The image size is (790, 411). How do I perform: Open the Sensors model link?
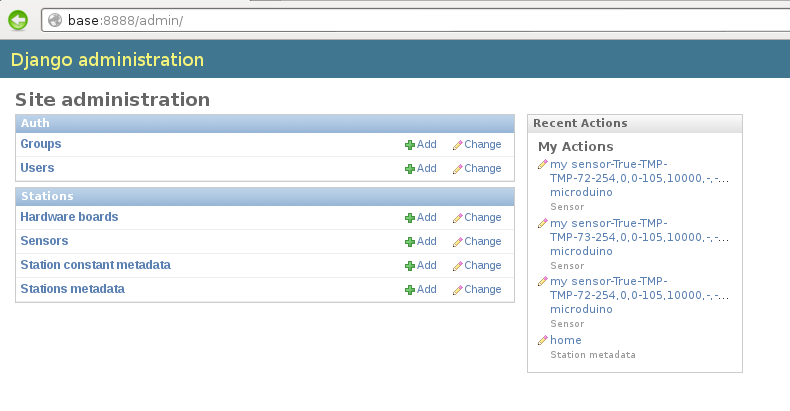[x=44, y=241]
